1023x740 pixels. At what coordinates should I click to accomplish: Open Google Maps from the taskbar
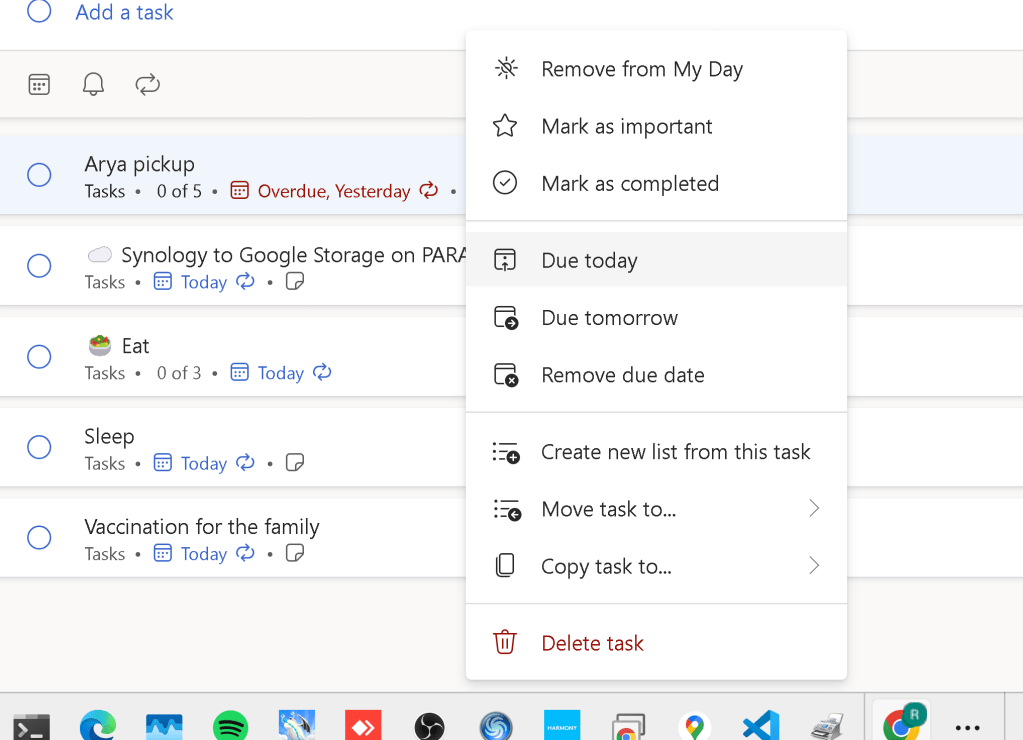pyautogui.click(x=694, y=726)
